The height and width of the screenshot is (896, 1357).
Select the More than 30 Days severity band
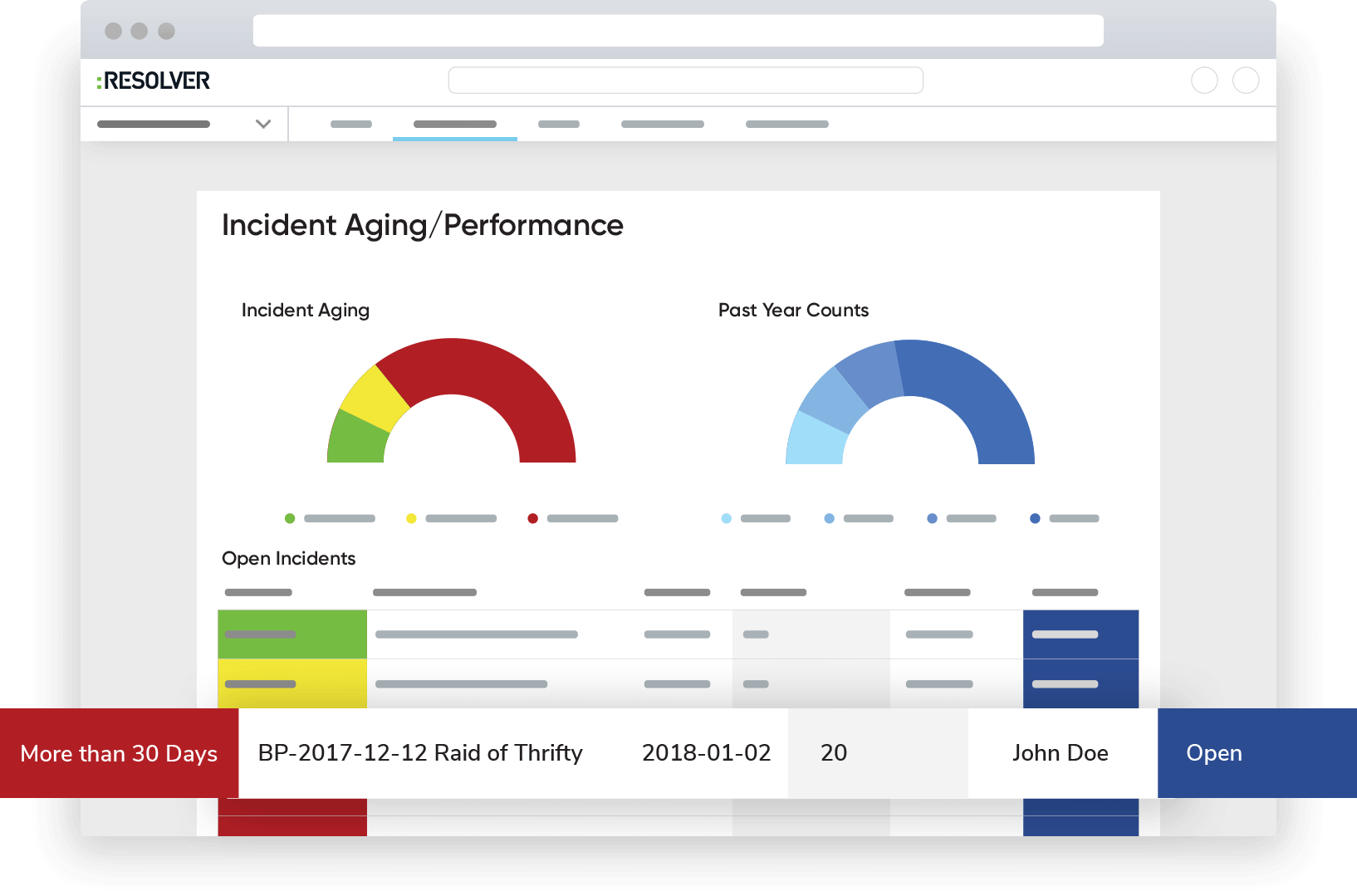click(119, 753)
